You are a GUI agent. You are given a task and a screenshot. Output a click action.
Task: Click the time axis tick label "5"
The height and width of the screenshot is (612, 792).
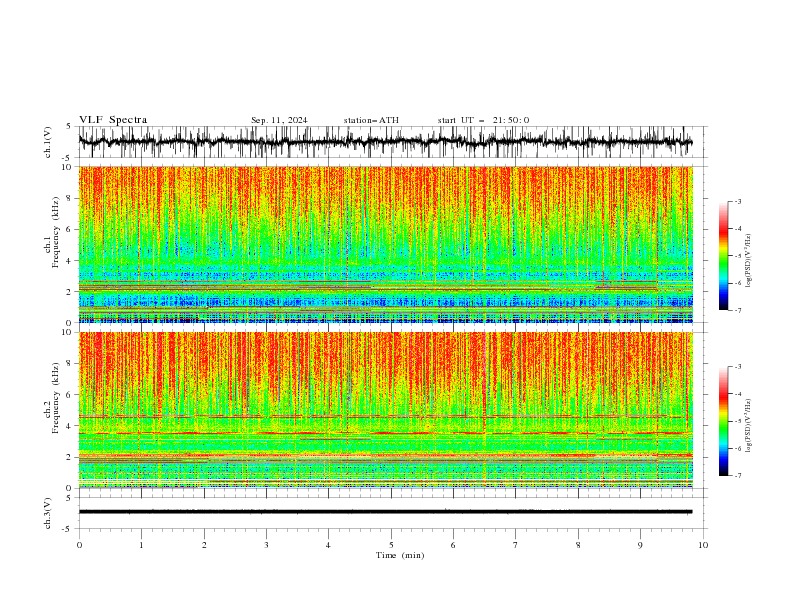coord(391,545)
